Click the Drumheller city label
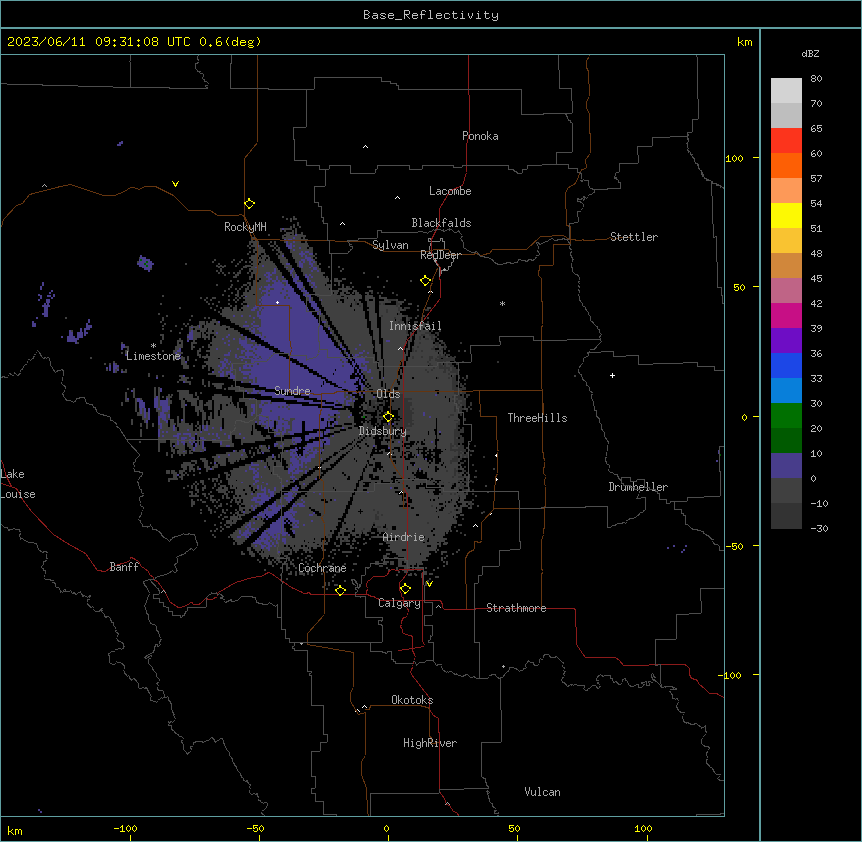This screenshot has width=862, height=842. click(x=638, y=487)
